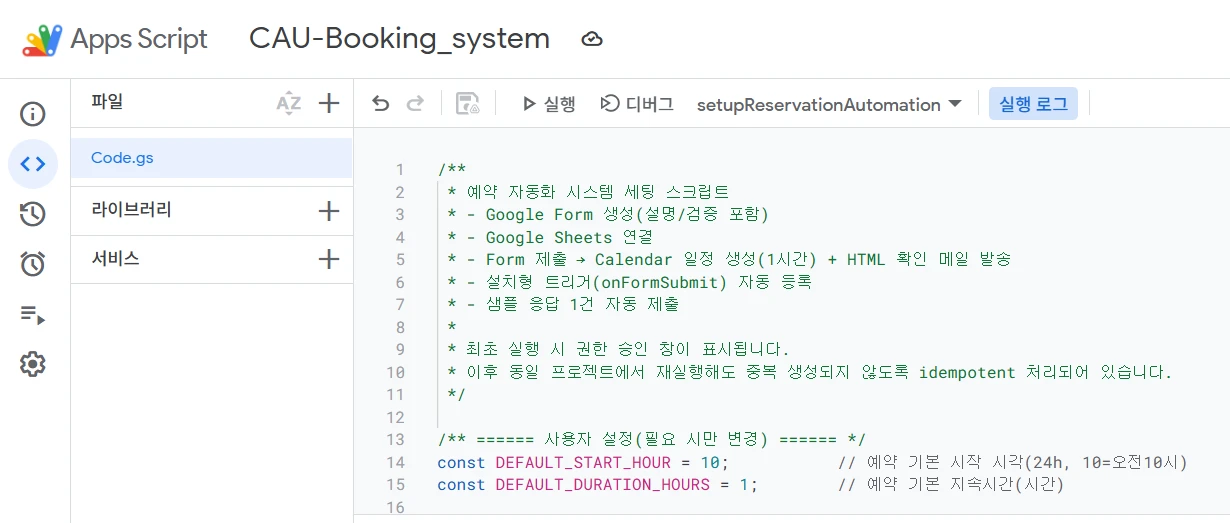Click the 디버그 debug button
Viewport: 1230px width, 523px height.
(636, 104)
